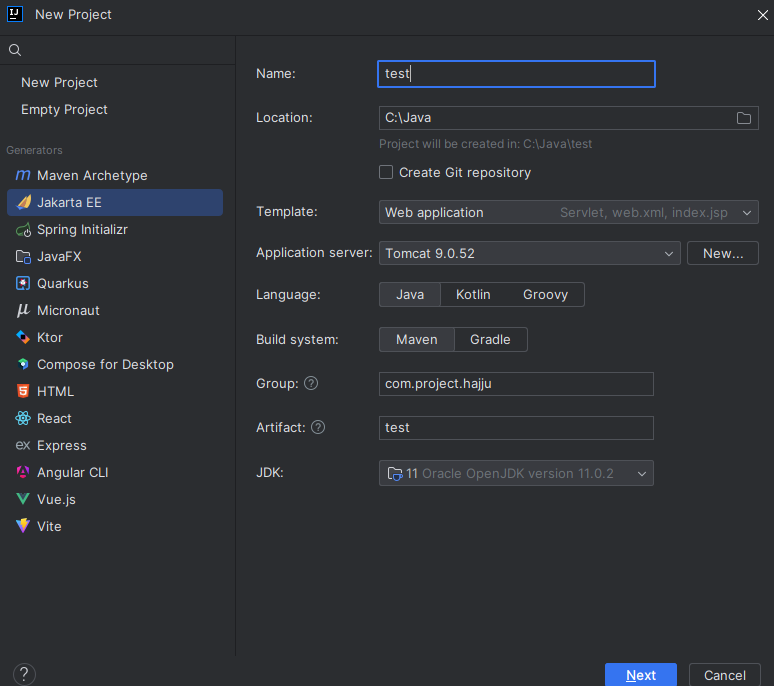Click the Compose for Desktop icon
This screenshot has height=686, width=774.
pyautogui.click(x=23, y=364)
